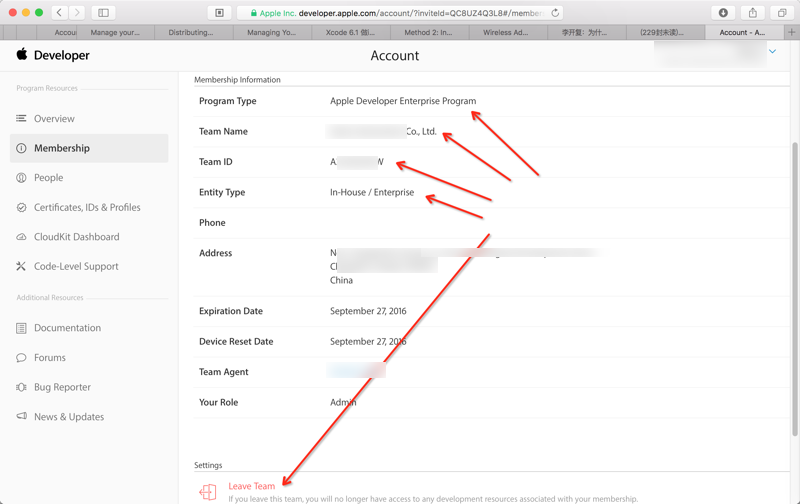
Task: Click the Forums speech bubble icon
Action: [x=21, y=358]
